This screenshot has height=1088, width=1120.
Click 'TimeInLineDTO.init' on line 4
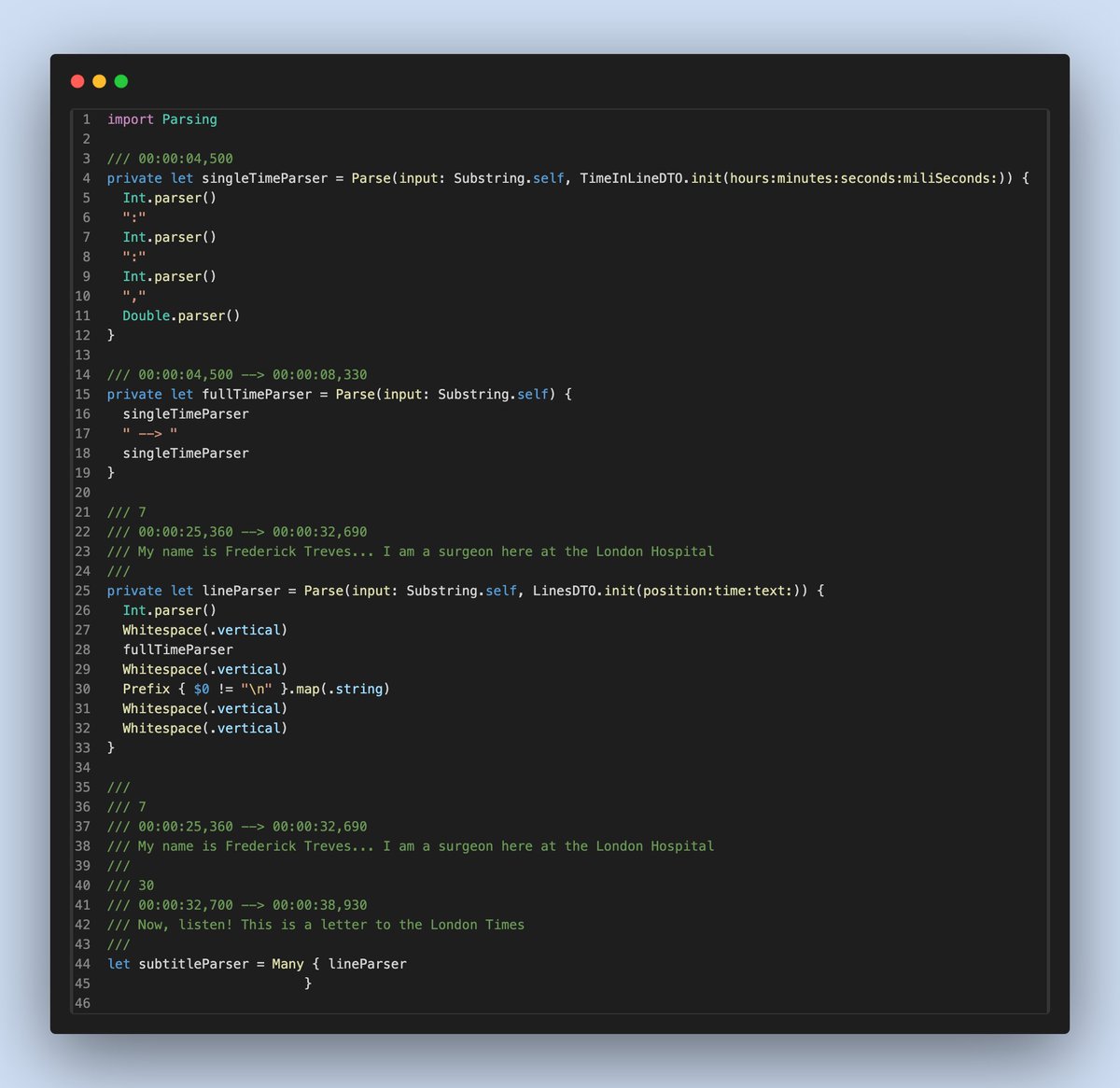pos(651,178)
